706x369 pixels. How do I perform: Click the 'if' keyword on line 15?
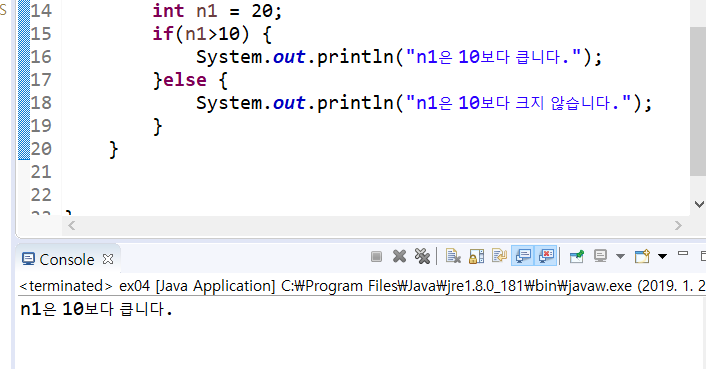[x=163, y=34]
